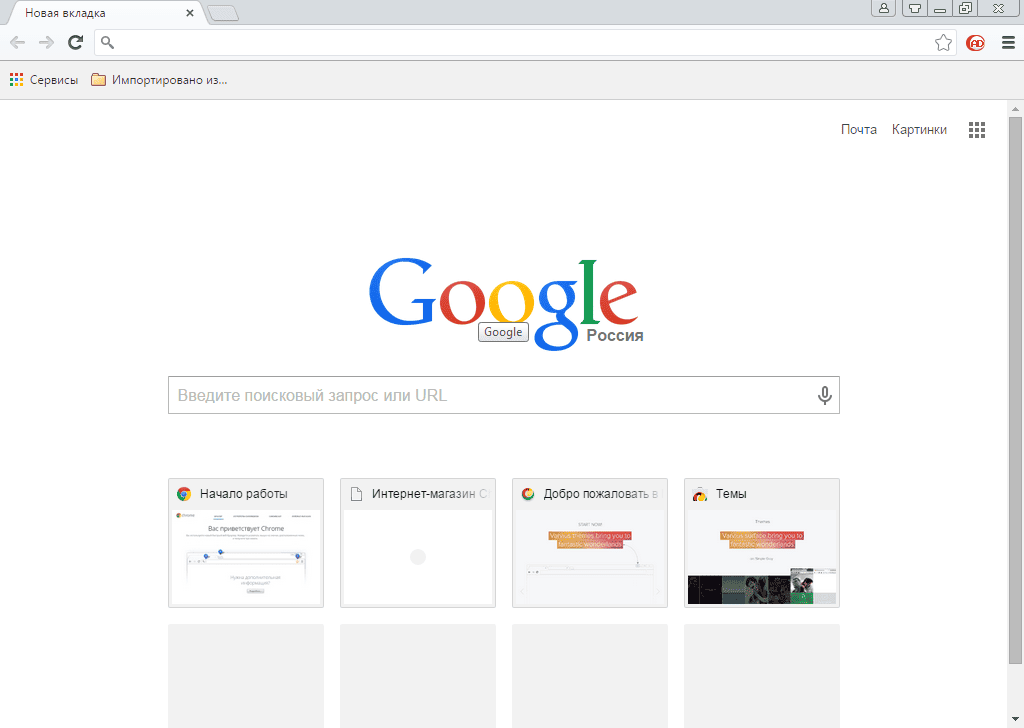Open the Картинки link
The height and width of the screenshot is (728, 1024).
click(x=919, y=130)
